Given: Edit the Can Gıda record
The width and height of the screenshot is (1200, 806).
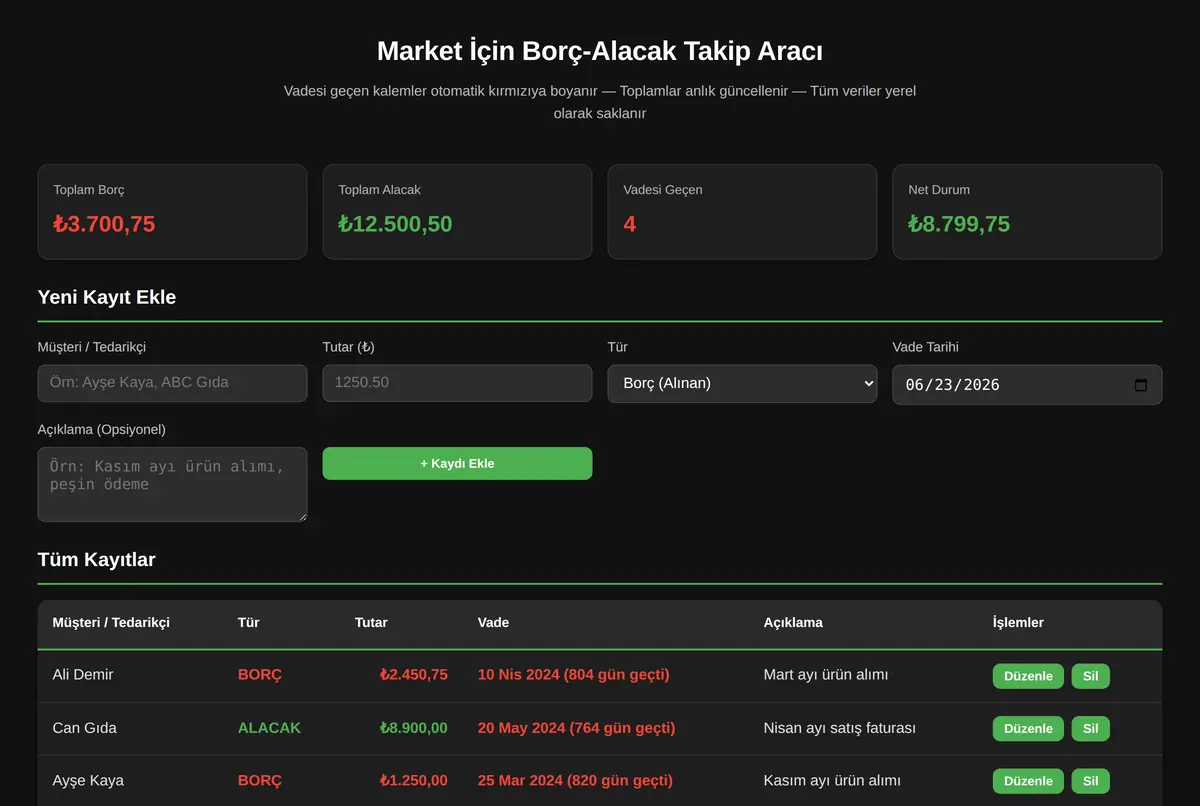Looking at the screenshot, I should [x=1028, y=729].
